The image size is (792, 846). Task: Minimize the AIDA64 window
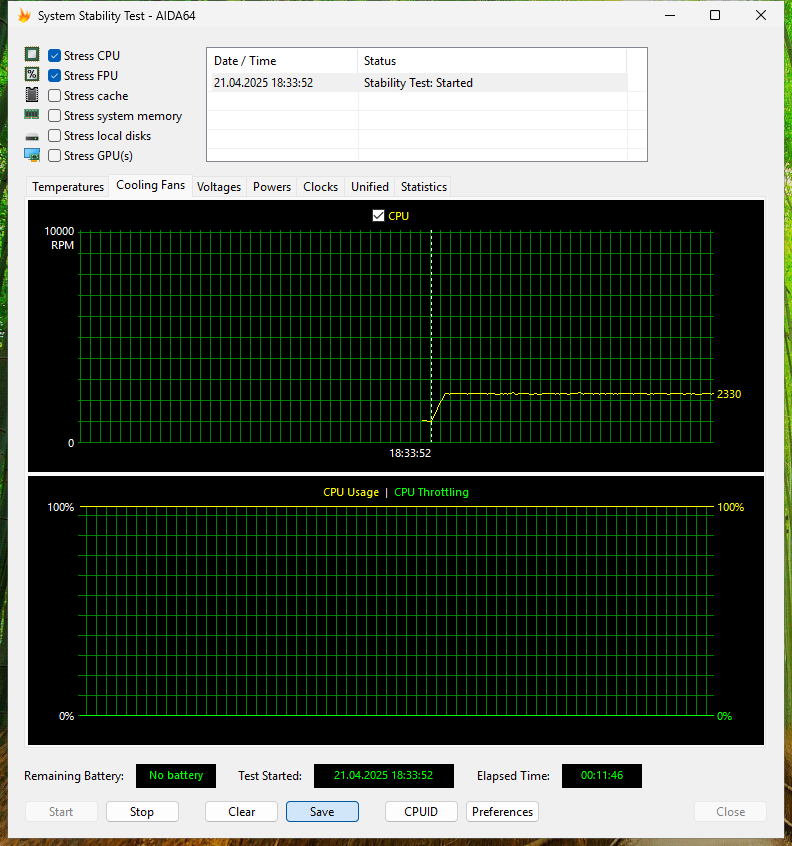pos(670,15)
